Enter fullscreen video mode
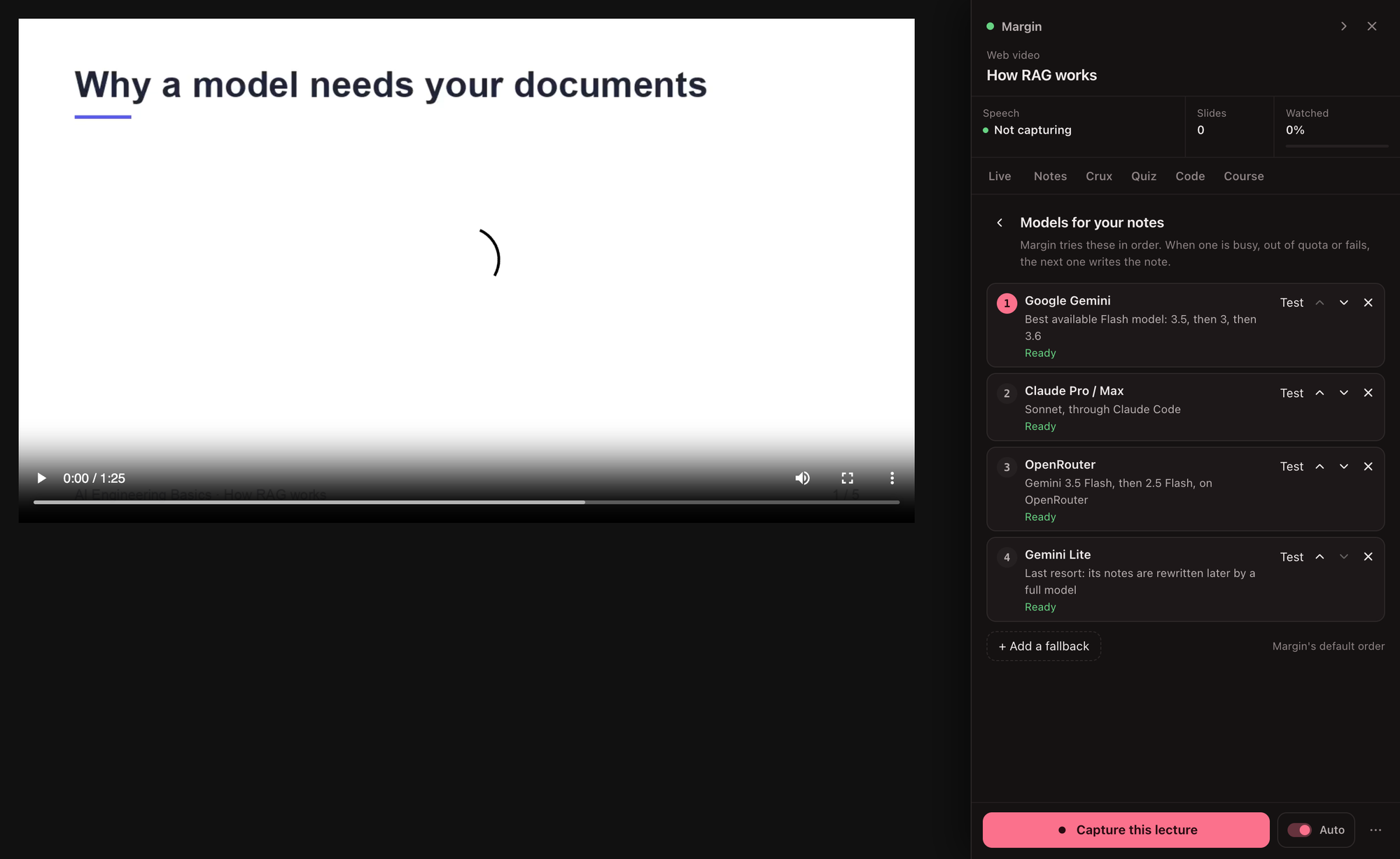Image resolution: width=1400 pixels, height=859 pixels. tap(847, 478)
